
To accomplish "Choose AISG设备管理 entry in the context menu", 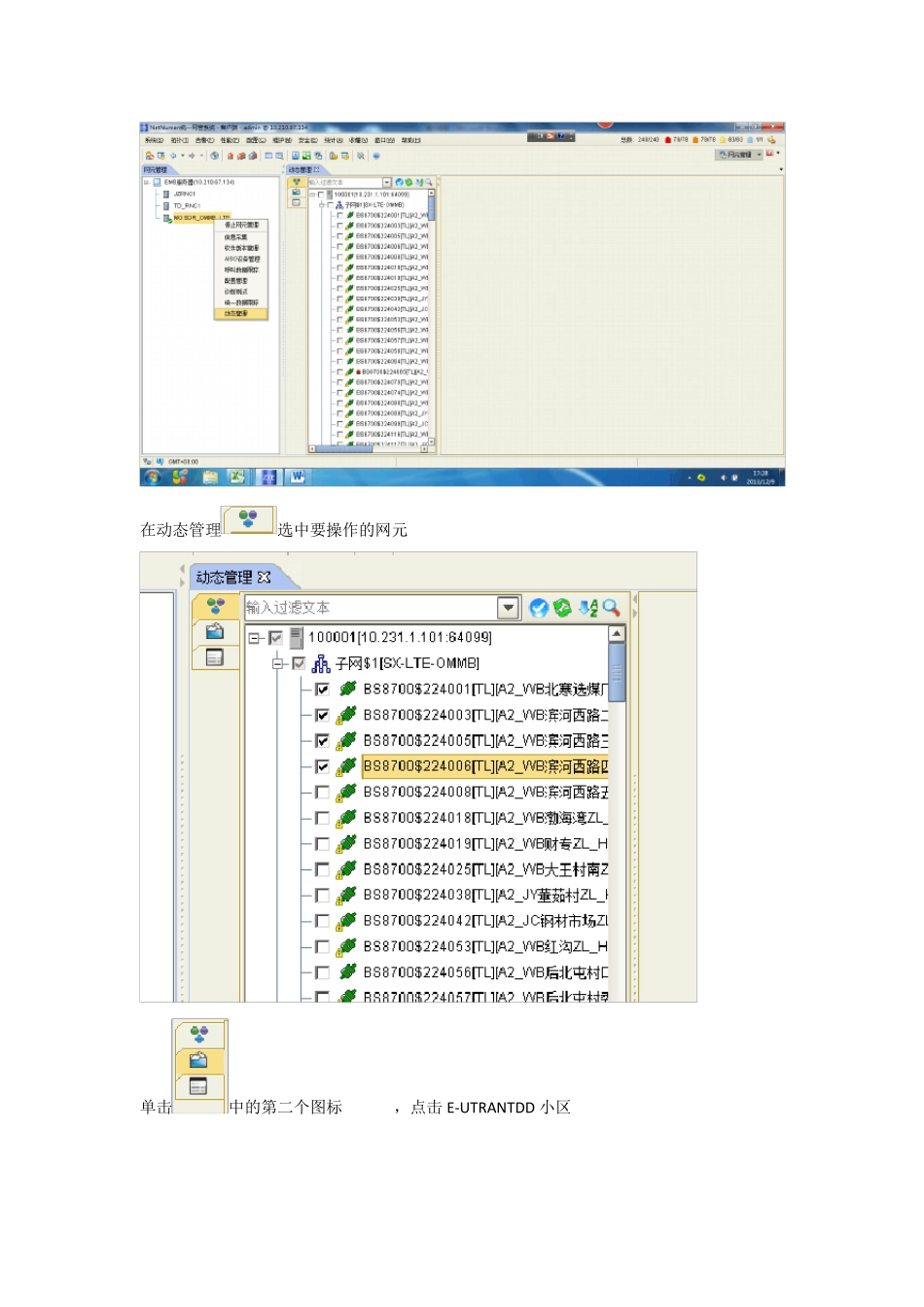I will (241, 260).
